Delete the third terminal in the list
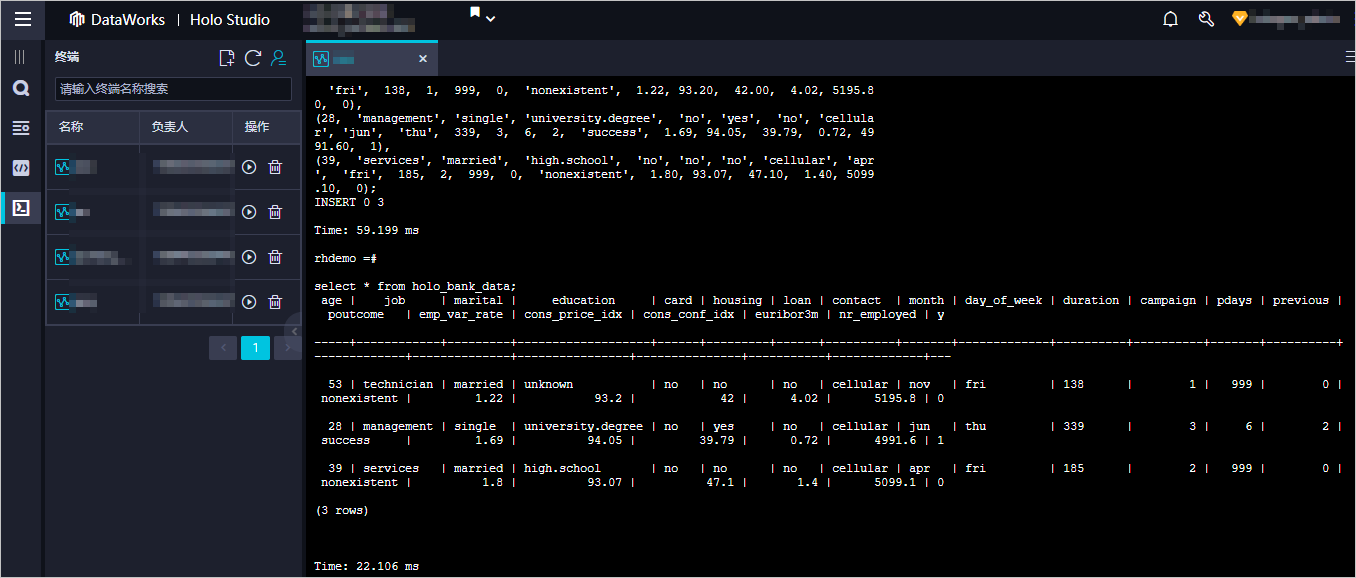The height and width of the screenshot is (578, 1356). tap(275, 257)
